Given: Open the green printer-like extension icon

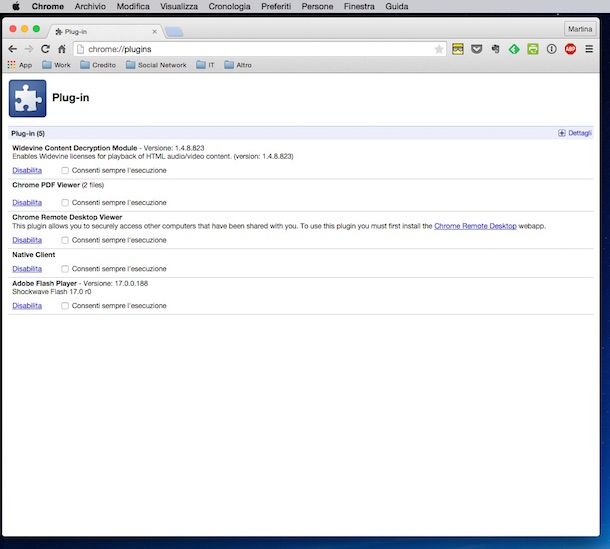Looking at the screenshot, I should tap(533, 49).
